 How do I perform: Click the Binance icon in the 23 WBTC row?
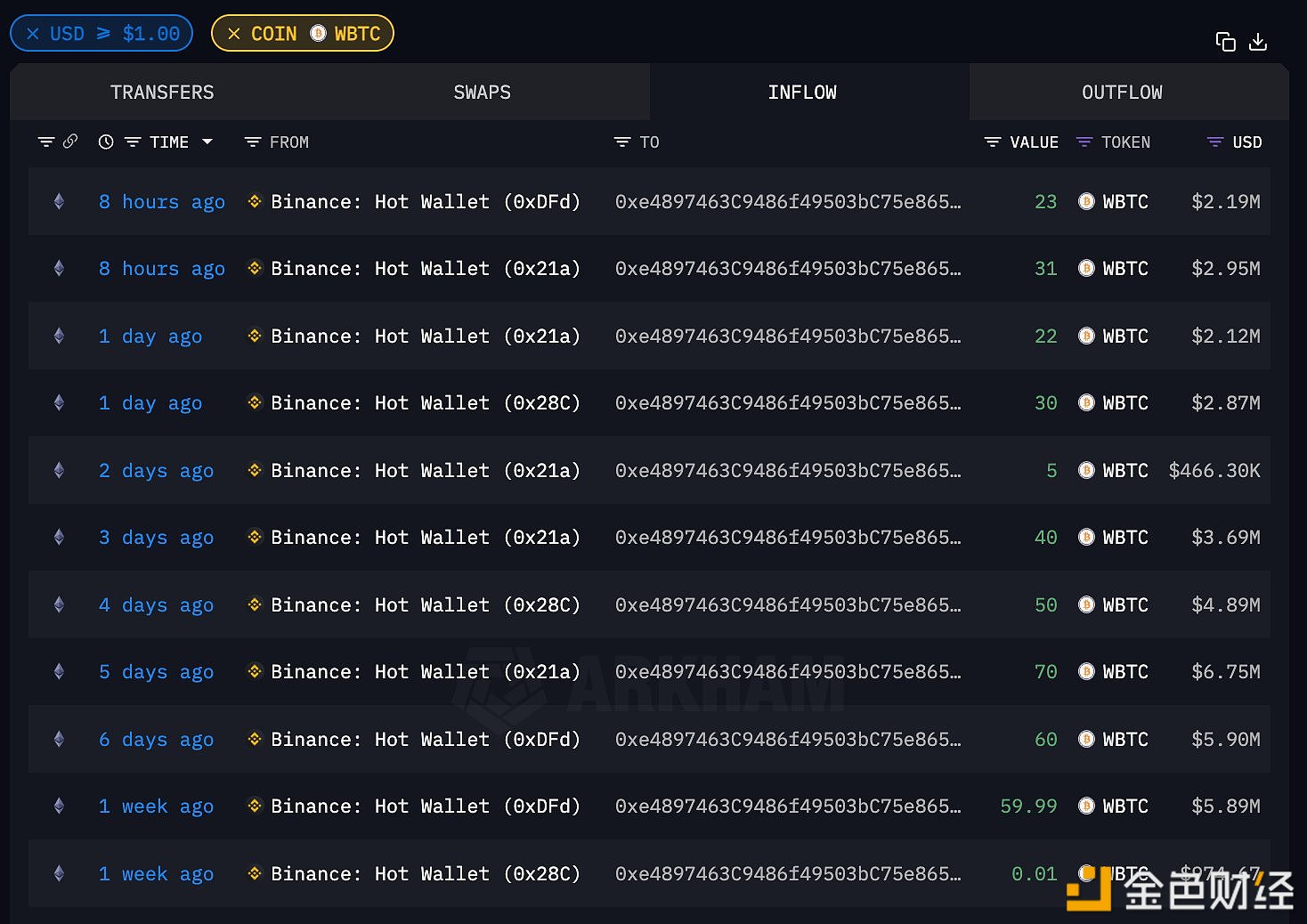coord(255,201)
